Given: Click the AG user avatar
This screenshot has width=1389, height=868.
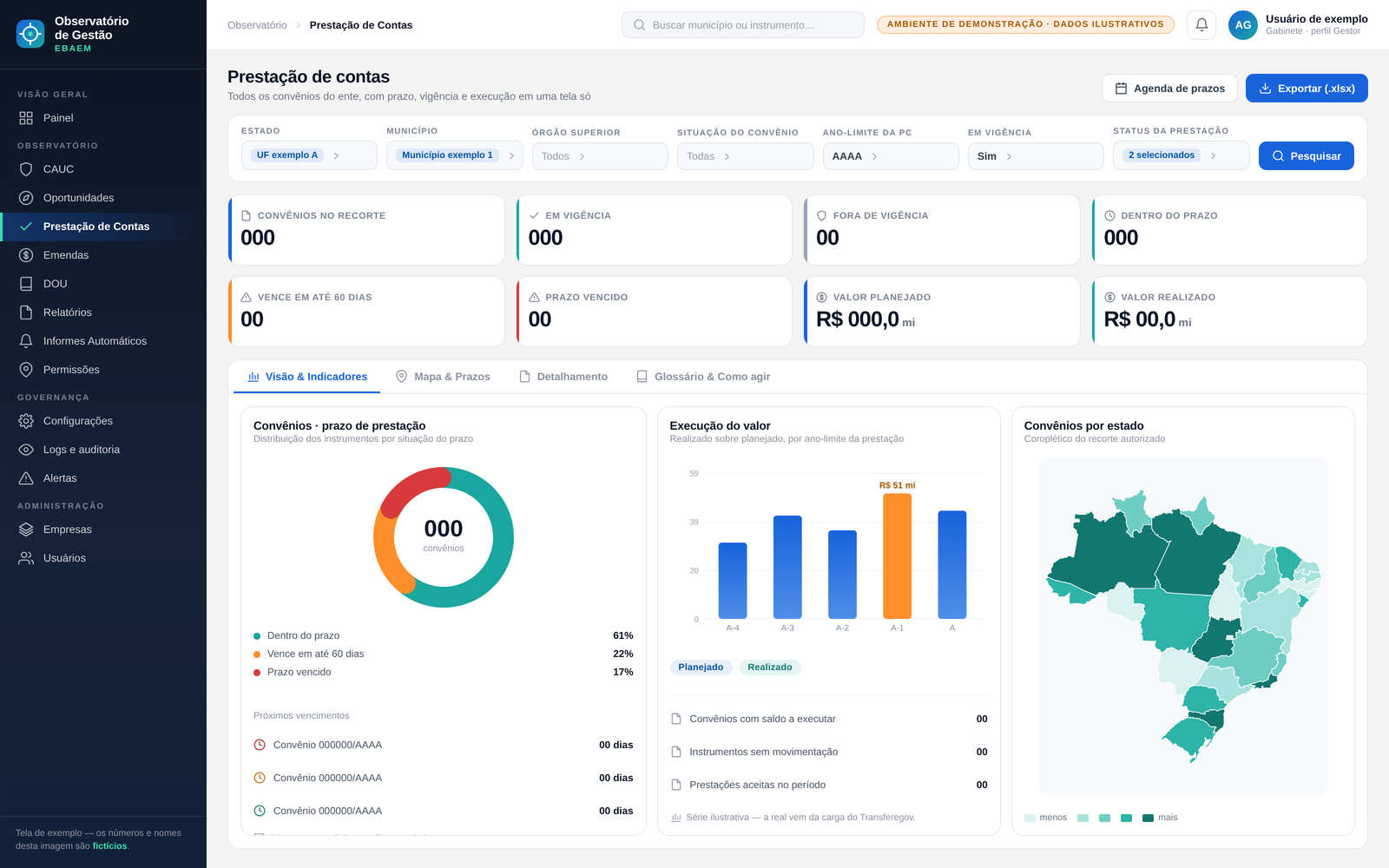Looking at the screenshot, I should tap(1243, 25).
